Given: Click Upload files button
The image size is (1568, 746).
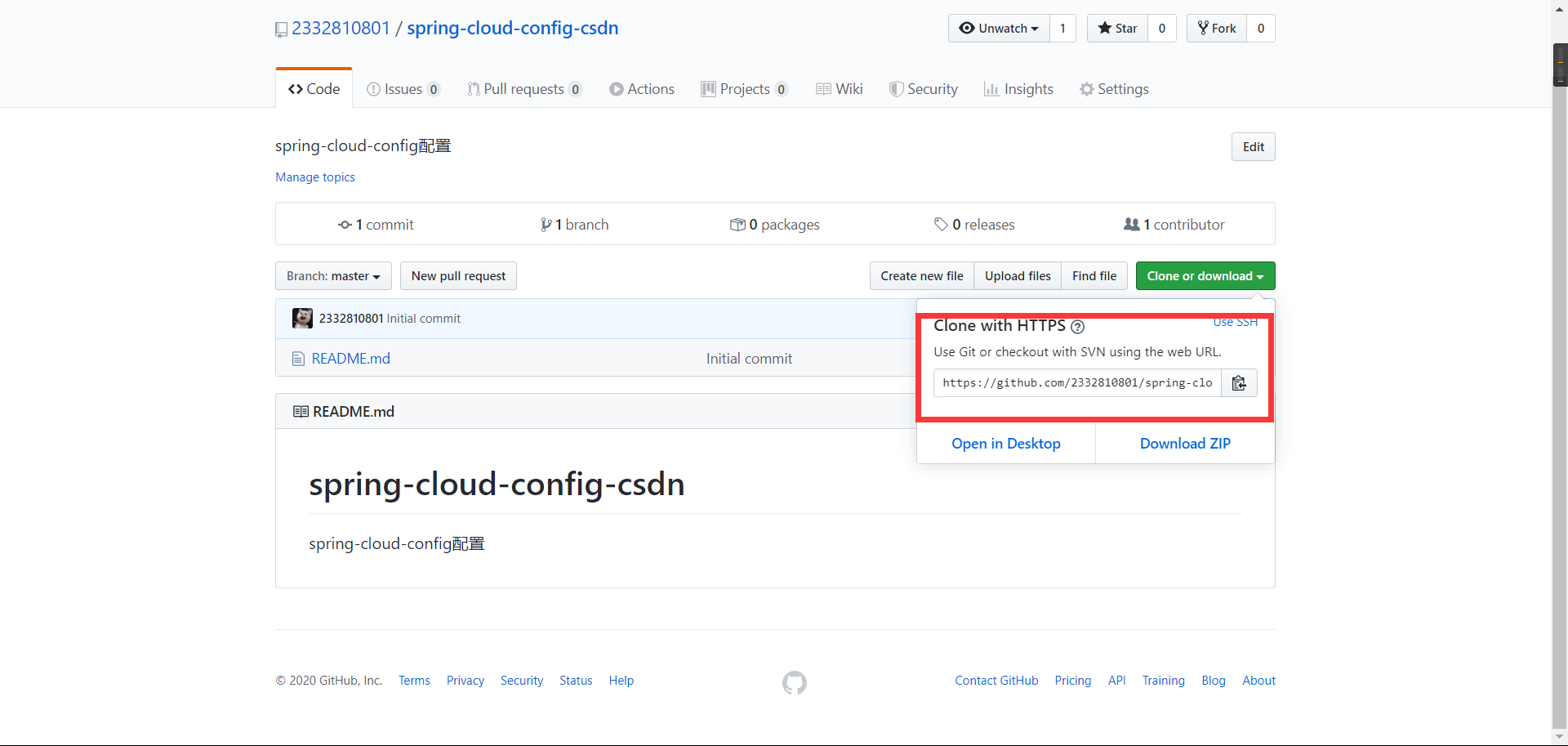Looking at the screenshot, I should click(1018, 276).
